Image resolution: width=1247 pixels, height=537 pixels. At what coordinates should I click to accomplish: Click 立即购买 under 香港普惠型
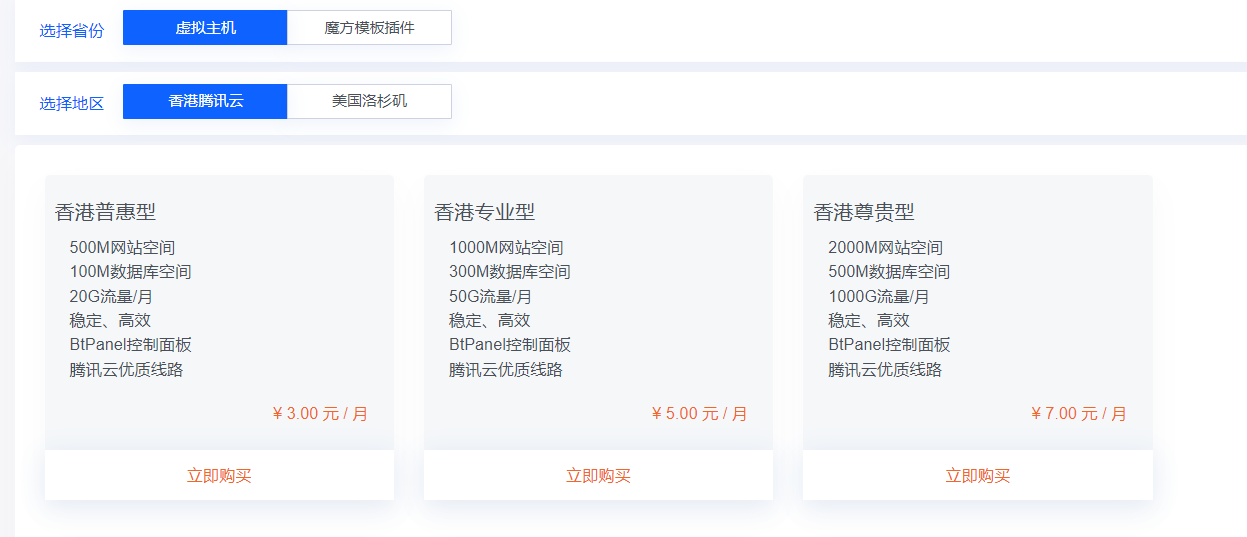(x=219, y=475)
